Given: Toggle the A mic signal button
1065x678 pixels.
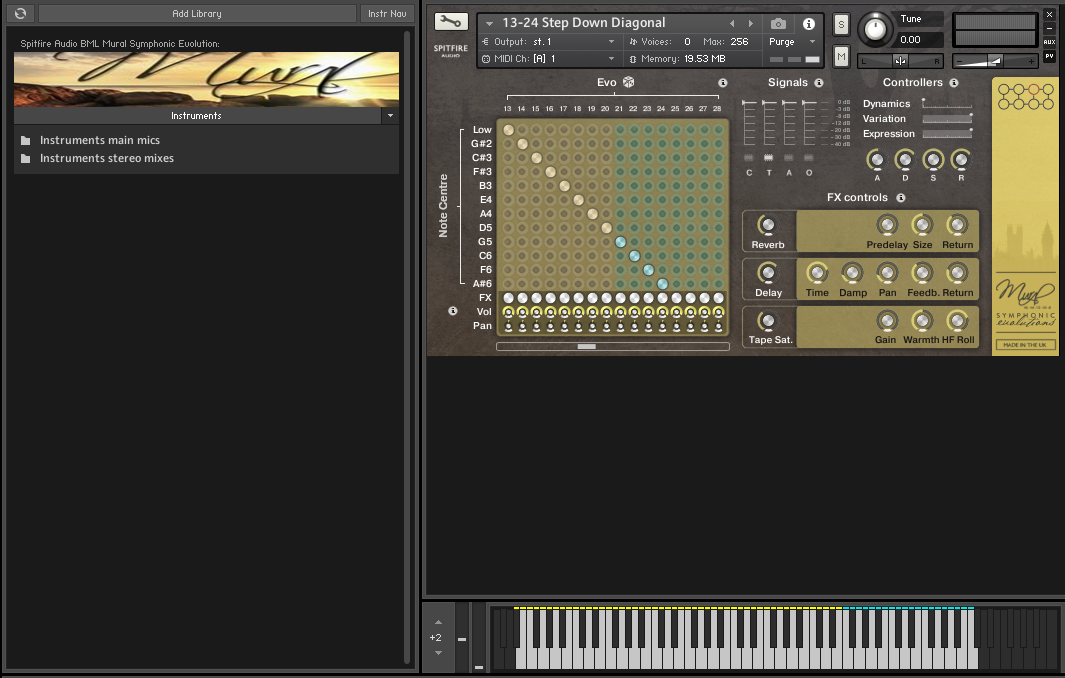Looking at the screenshot, I should coord(789,158).
